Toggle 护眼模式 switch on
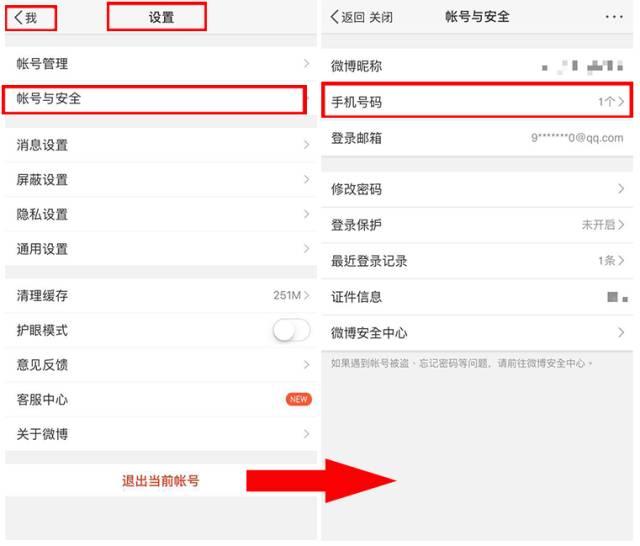The width and height of the screenshot is (640, 546). click(291, 330)
